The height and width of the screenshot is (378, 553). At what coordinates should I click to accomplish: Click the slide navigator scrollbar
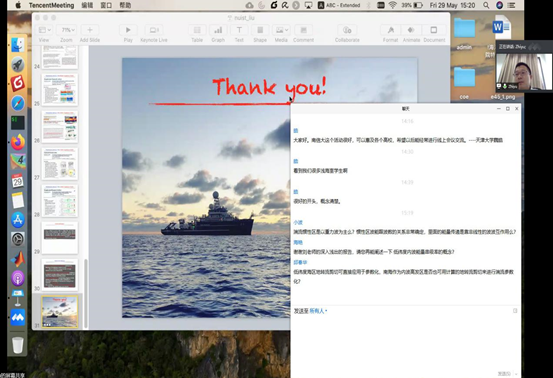click(86, 294)
